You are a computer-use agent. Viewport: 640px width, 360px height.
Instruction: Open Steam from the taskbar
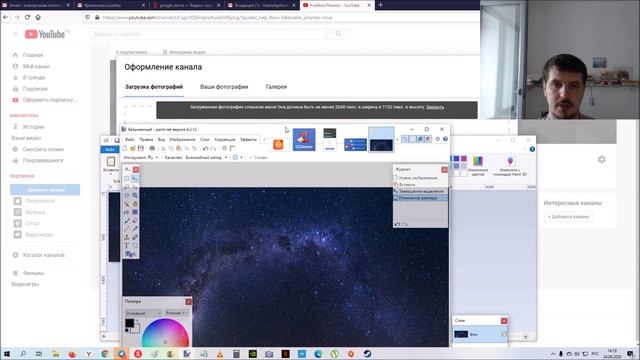(x=367, y=354)
